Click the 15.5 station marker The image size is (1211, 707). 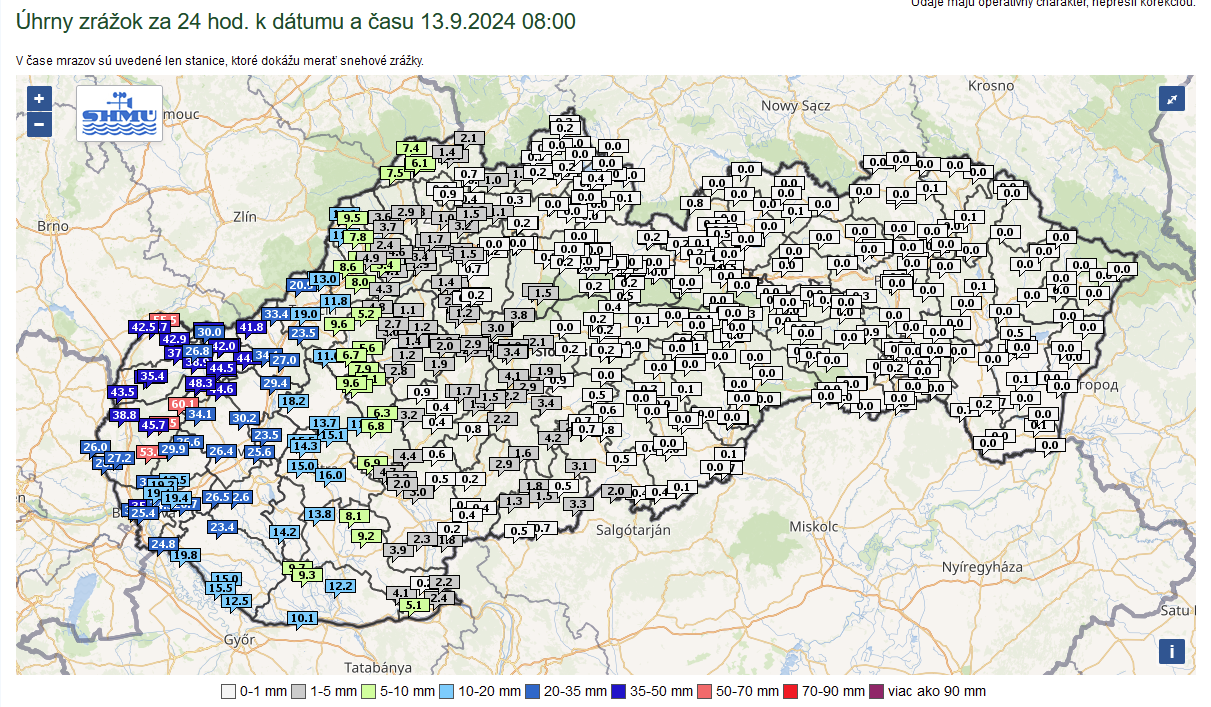(222, 589)
